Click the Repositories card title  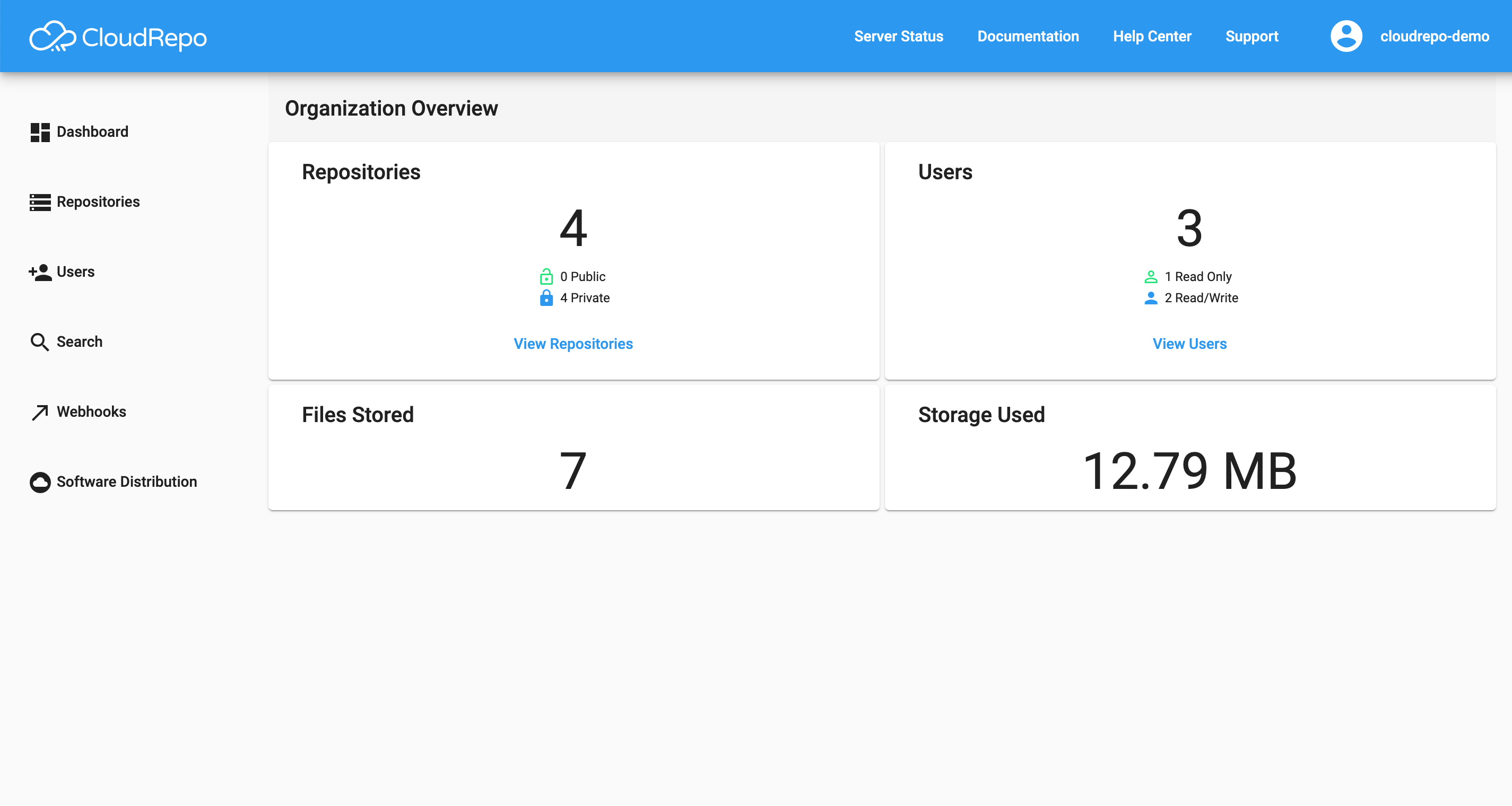click(x=361, y=172)
